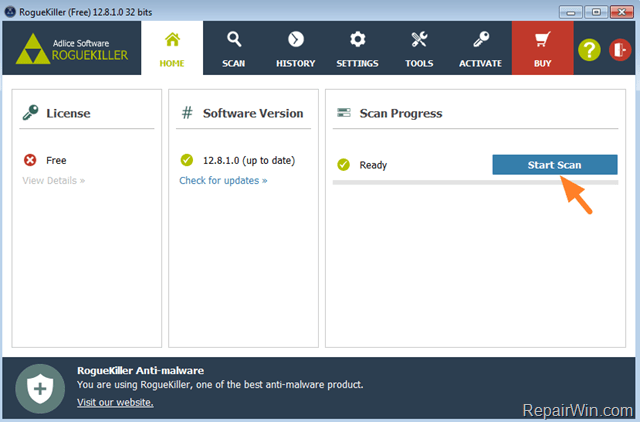Click the scan progress bar

[x=475, y=182]
